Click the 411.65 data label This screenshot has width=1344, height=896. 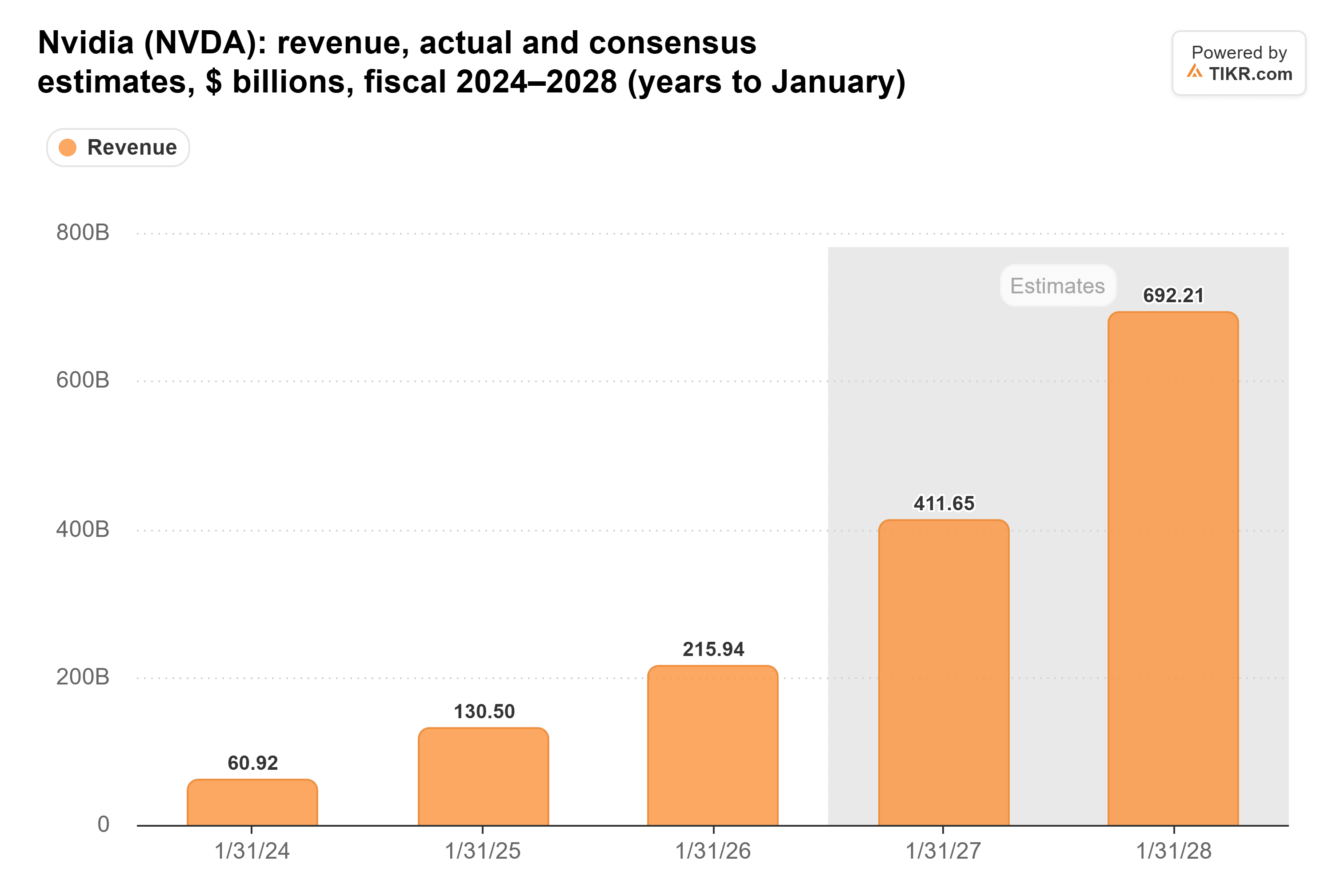coord(944,504)
